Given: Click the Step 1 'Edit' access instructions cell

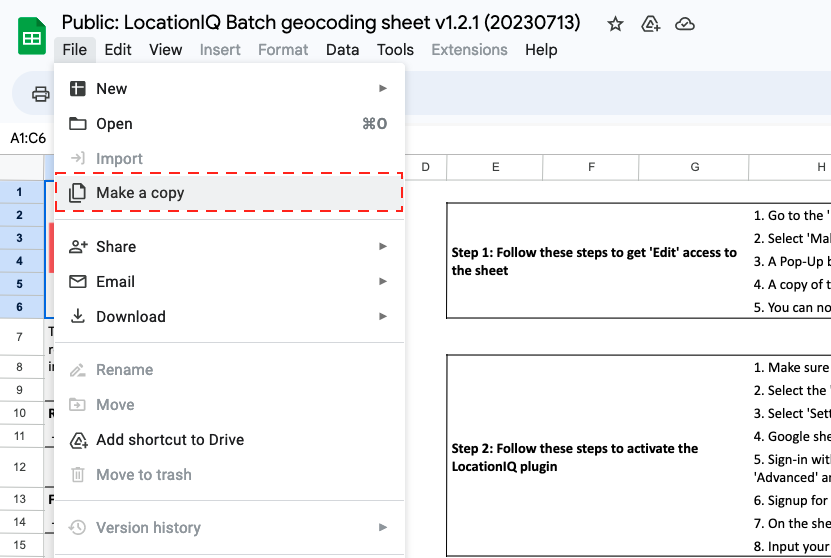Looking at the screenshot, I should [x=597, y=261].
